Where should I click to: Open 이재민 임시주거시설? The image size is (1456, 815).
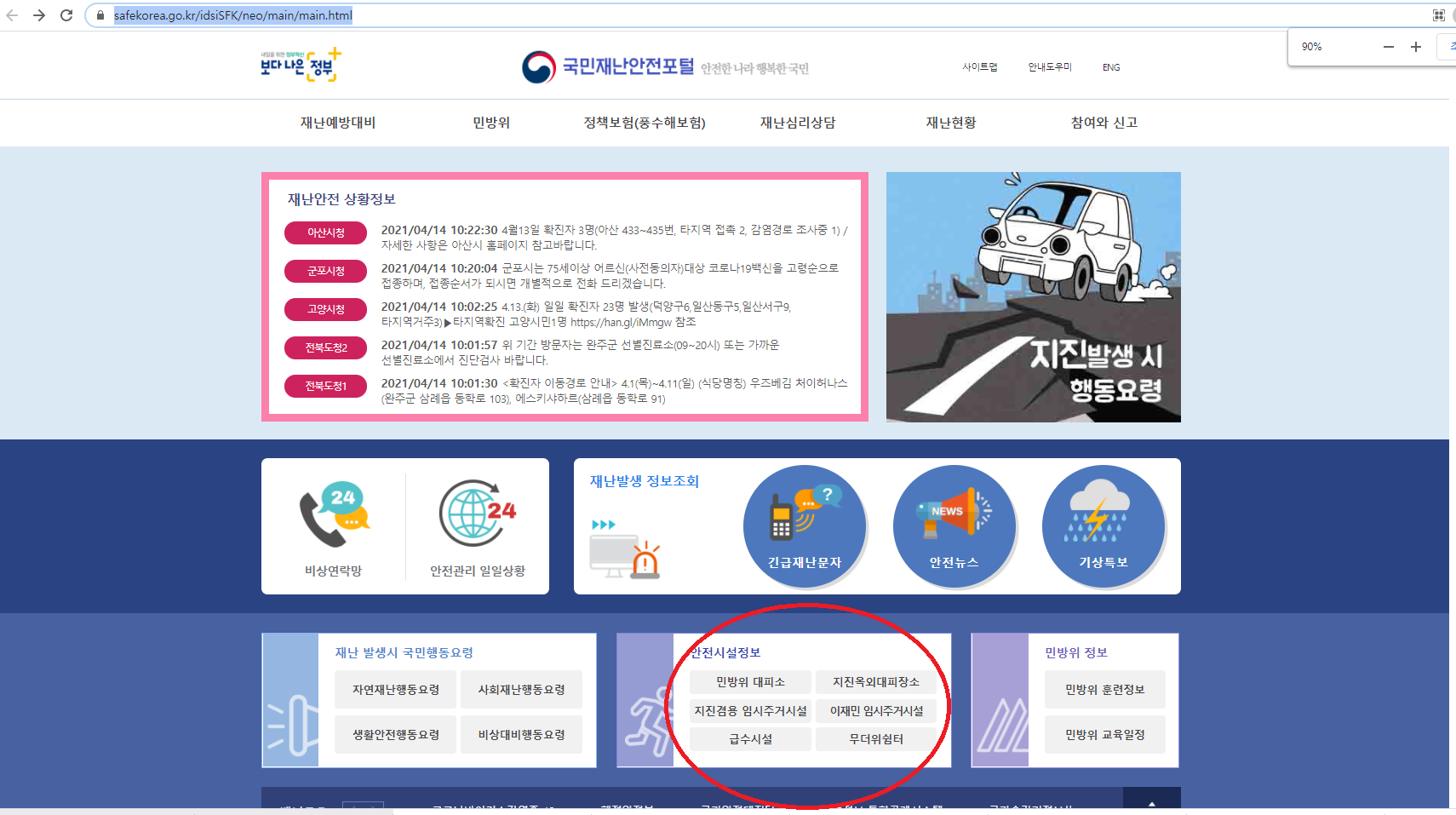coord(876,711)
